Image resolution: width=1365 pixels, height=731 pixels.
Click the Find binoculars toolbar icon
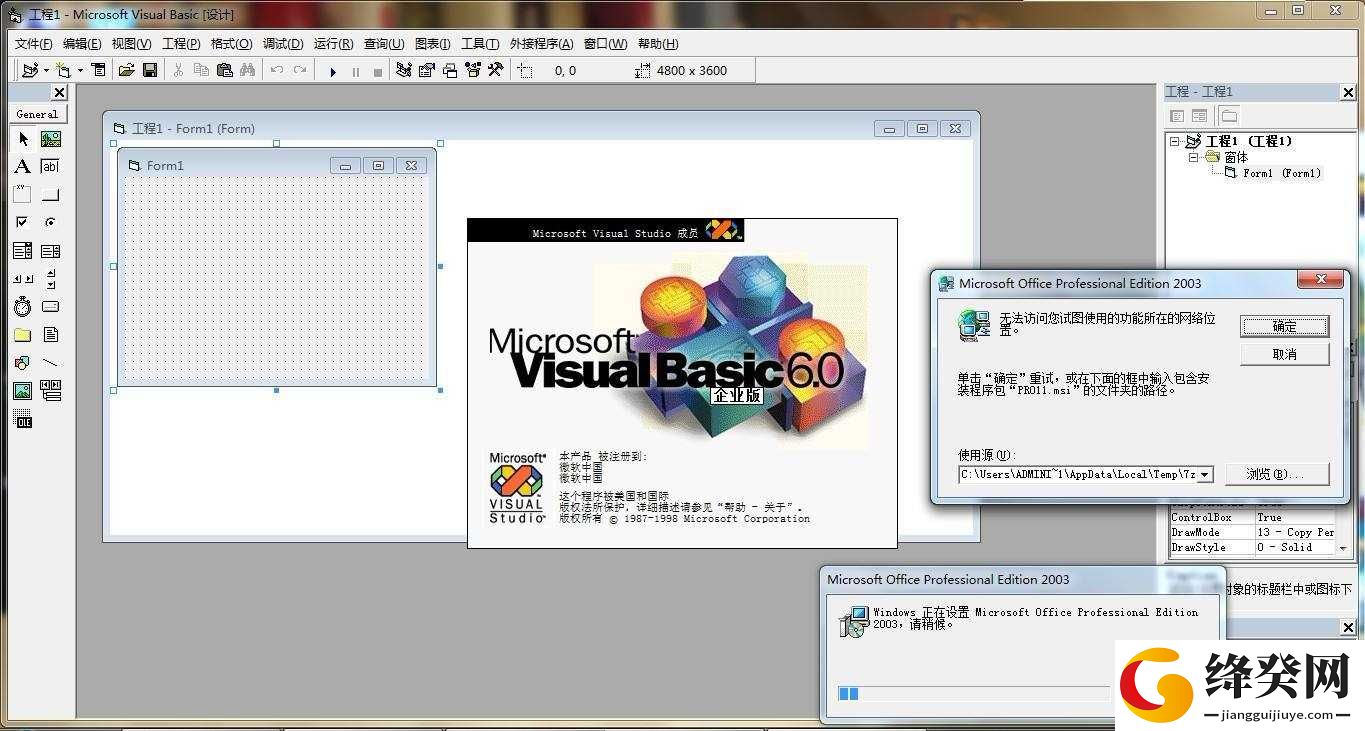pyautogui.click(x=248, y=70)
